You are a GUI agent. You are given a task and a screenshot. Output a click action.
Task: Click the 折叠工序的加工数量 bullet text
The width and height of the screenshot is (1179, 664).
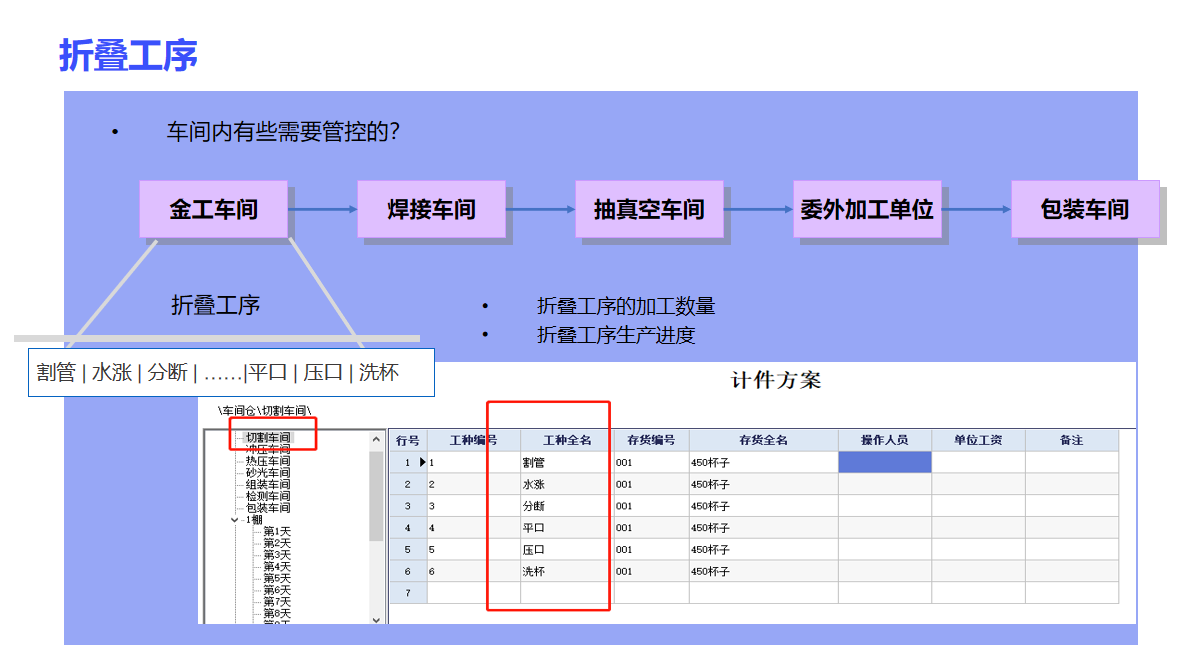click(x=626, y=306)
